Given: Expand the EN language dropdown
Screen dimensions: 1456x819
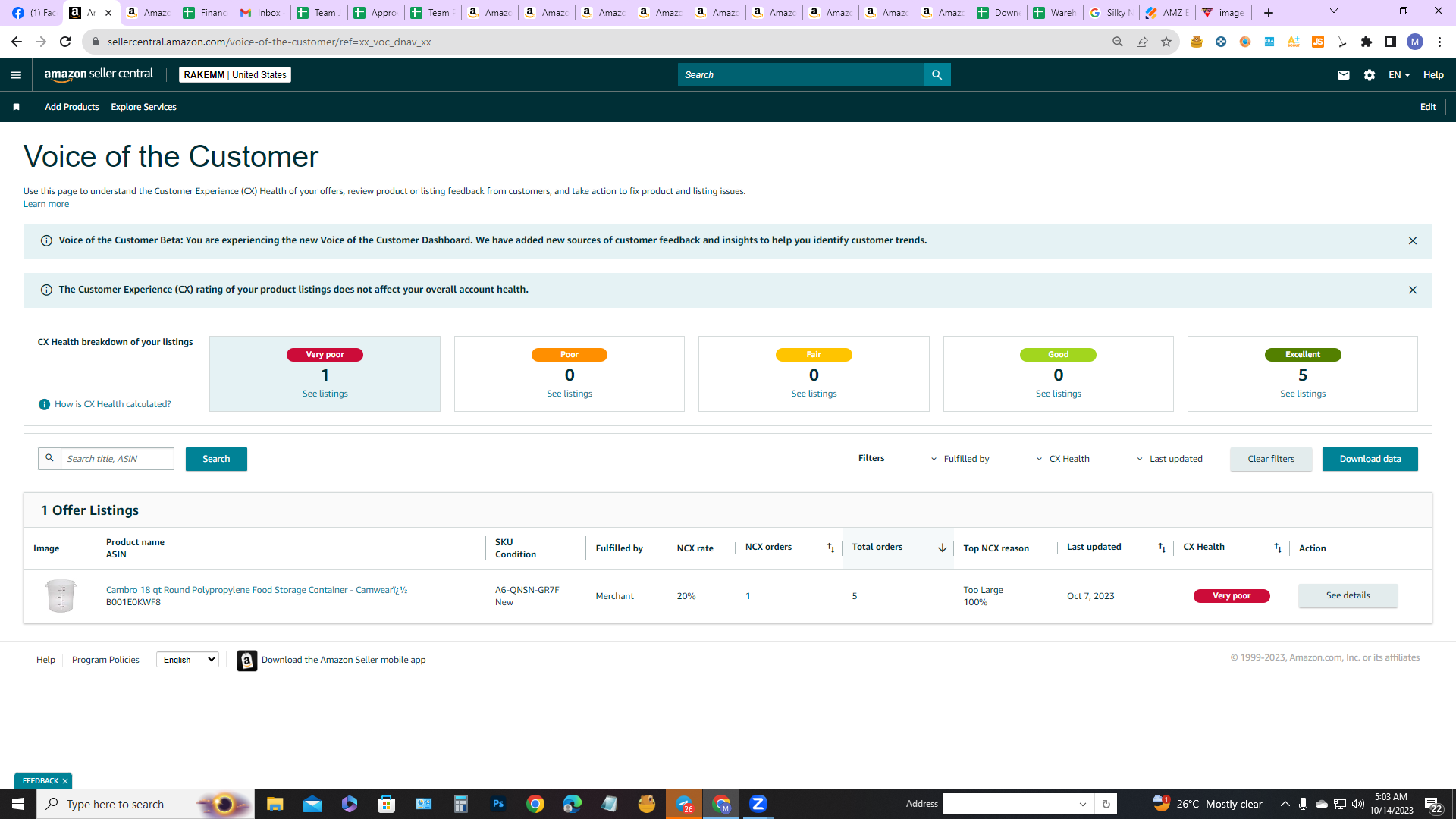Looking at the screenshot, I should tap(1399, 74).
